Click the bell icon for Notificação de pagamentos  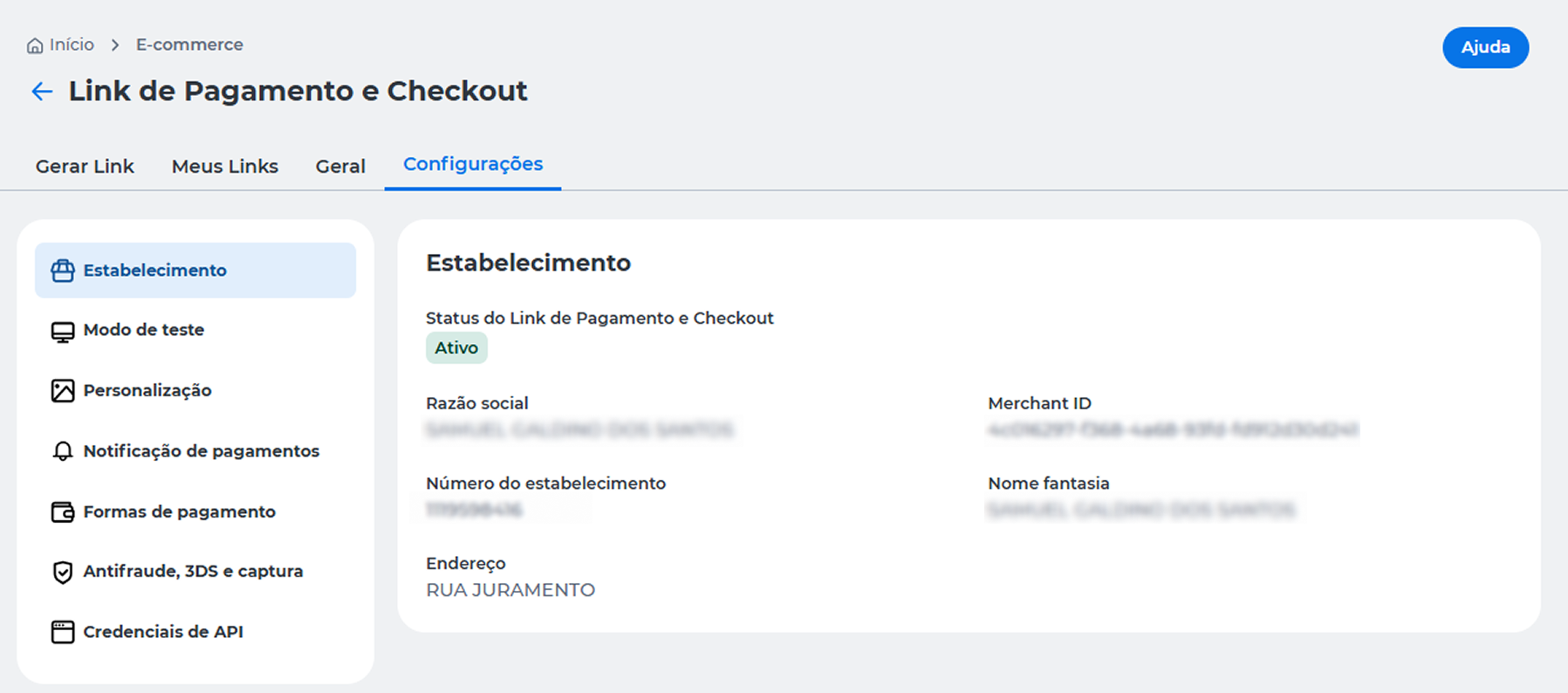[x=63, y=451]
